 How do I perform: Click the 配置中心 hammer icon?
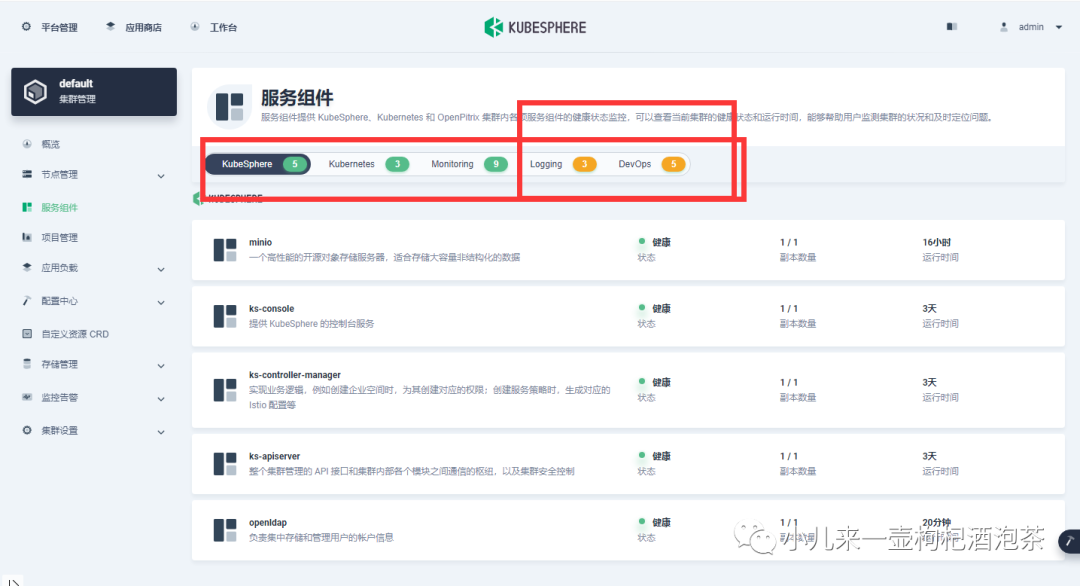coord(27,300)
